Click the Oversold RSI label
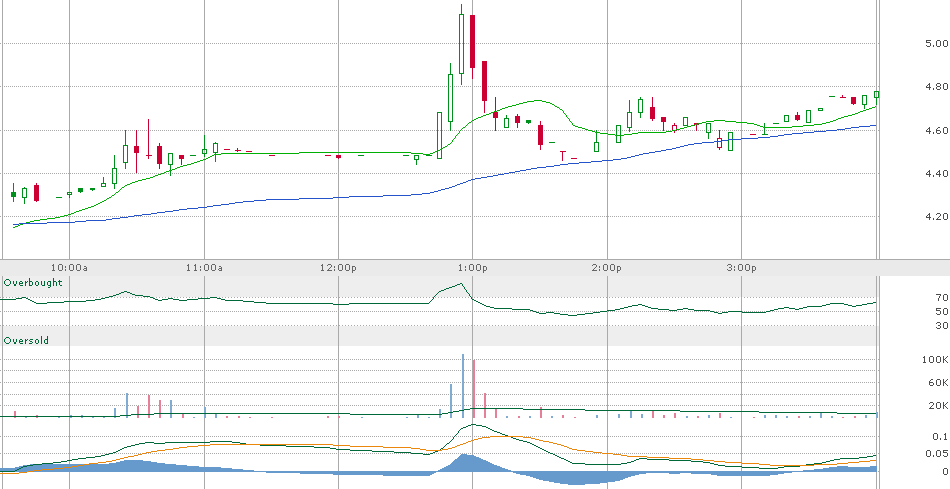This screenshot has width=950, height=489. click(26, 341)
